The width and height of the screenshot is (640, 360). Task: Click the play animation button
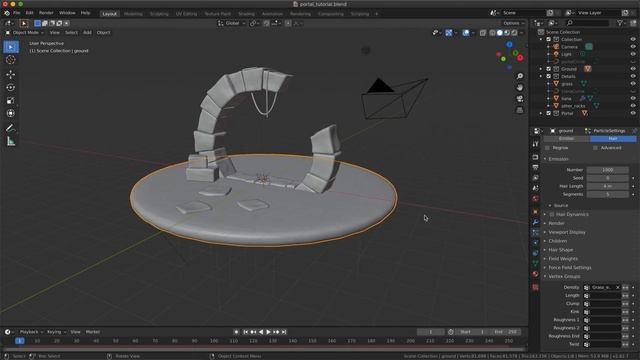coord(268,332)
